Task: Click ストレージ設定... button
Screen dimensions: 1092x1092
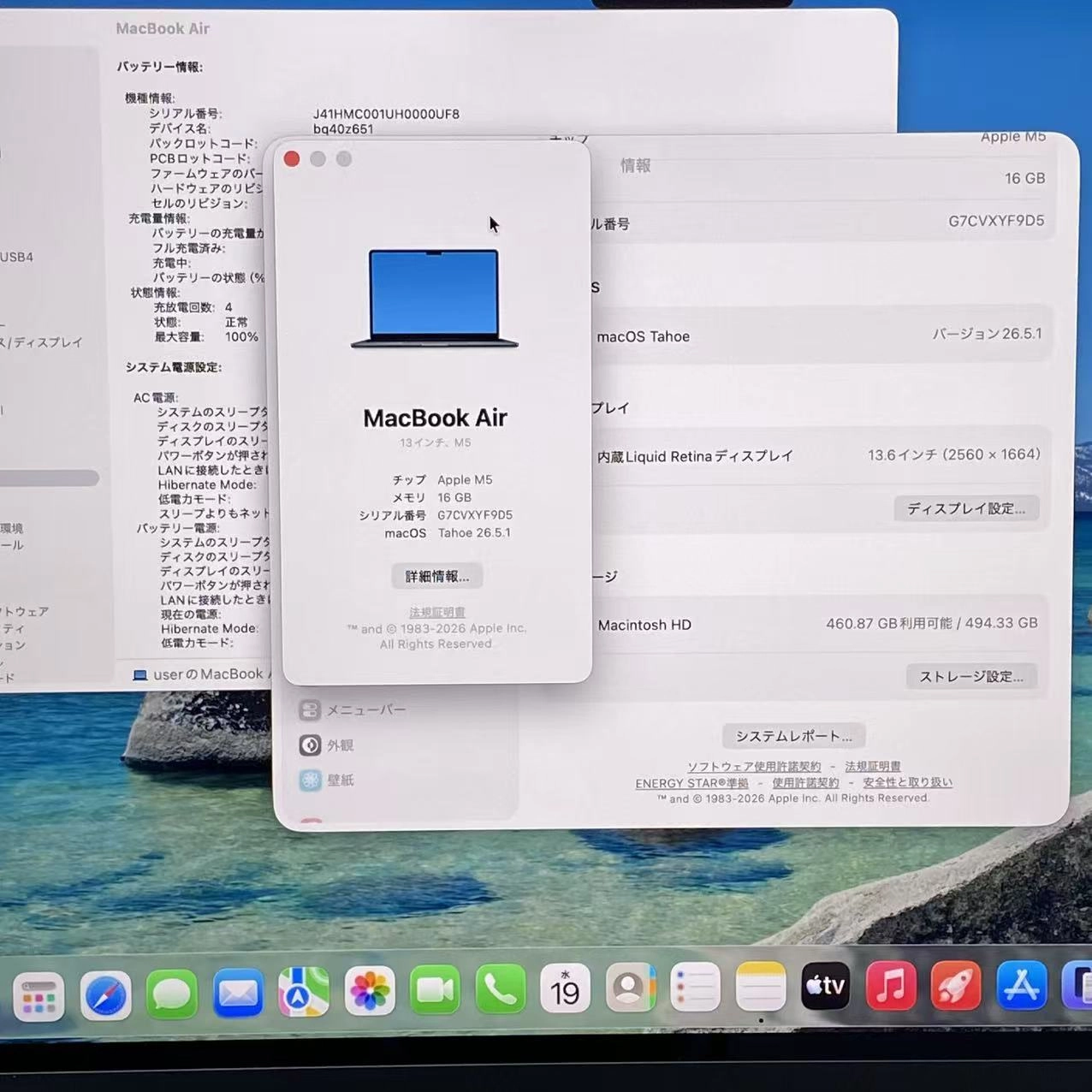Action: (x=971, y=676)
